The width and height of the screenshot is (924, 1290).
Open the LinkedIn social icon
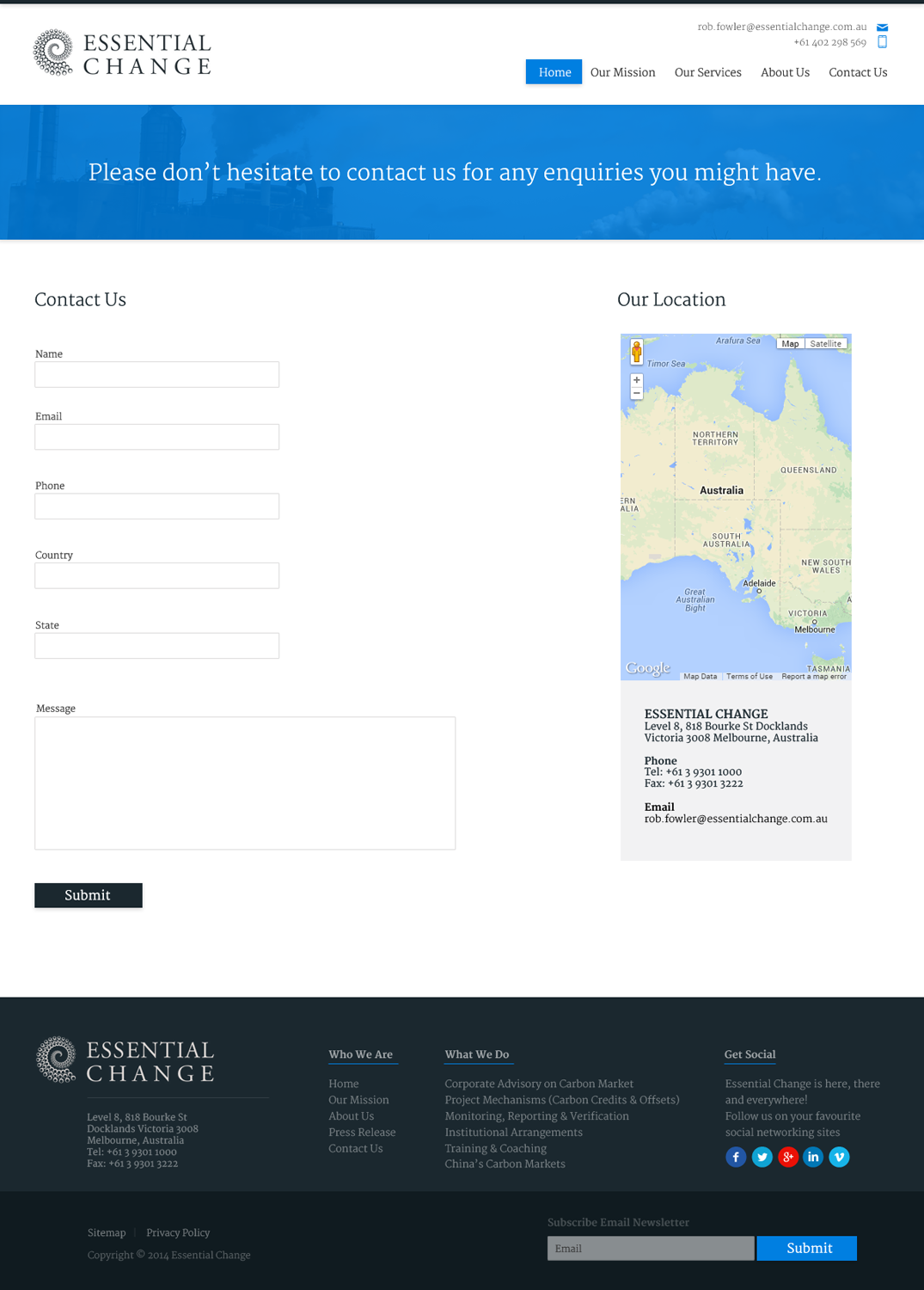813,1157
